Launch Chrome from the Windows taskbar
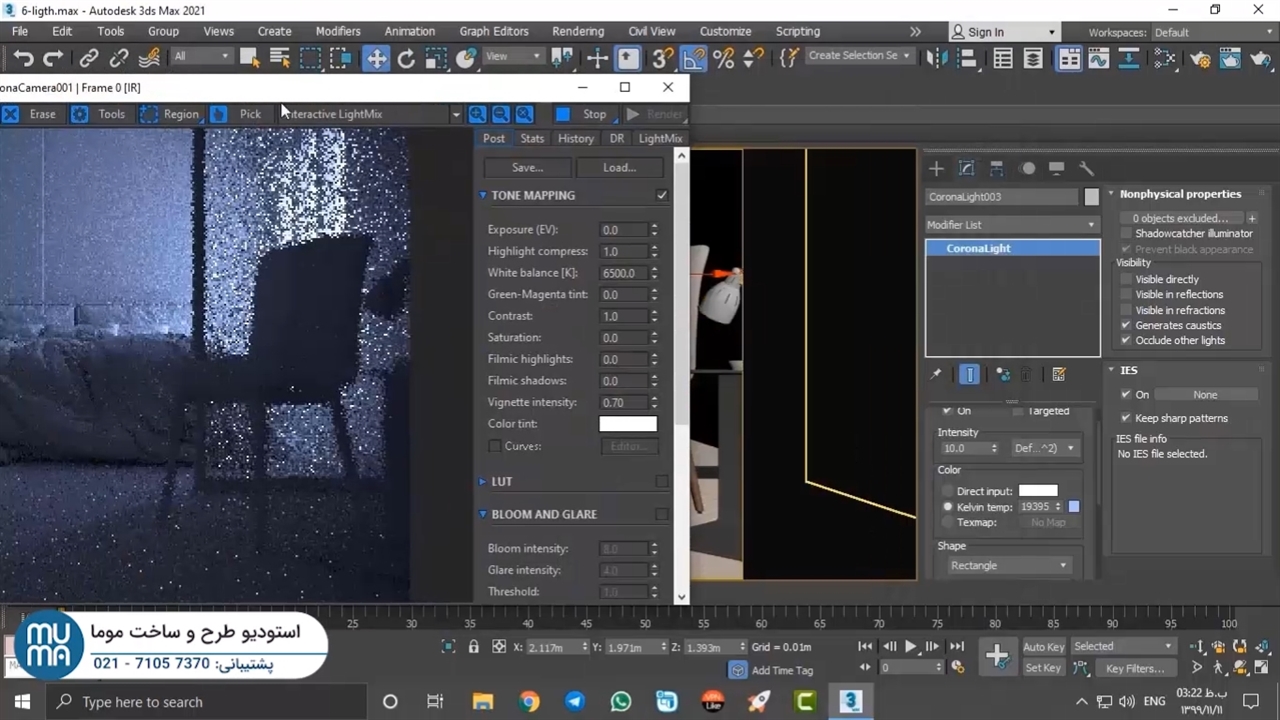 click(x=529, y=701)
